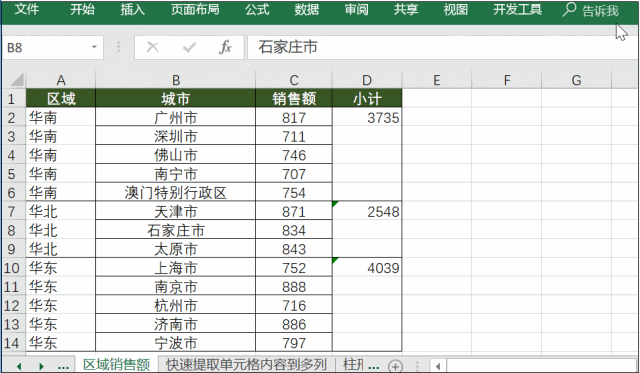Open the 文件 menu
This screenshot has width=640, height=373.
(27, 9)
